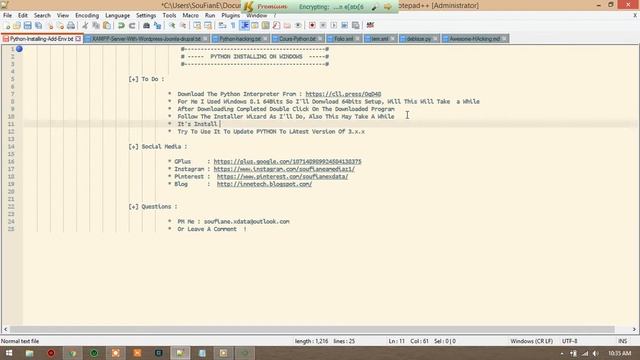640x360 pixels.
Task: Close the Python-Installing-Add-Env.txt tab
Action: click(78, 39)
